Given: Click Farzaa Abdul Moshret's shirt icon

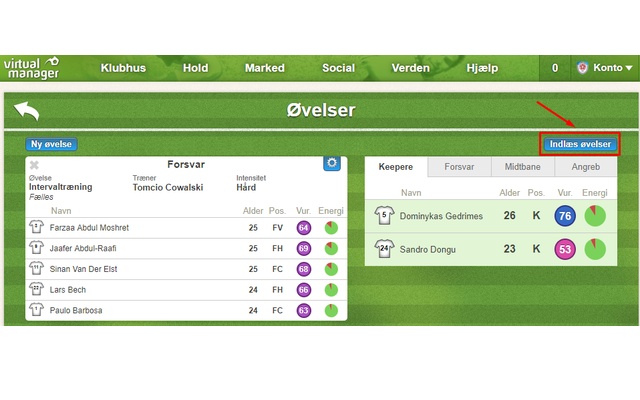Looking at the screenshot, I should point(36,228).
